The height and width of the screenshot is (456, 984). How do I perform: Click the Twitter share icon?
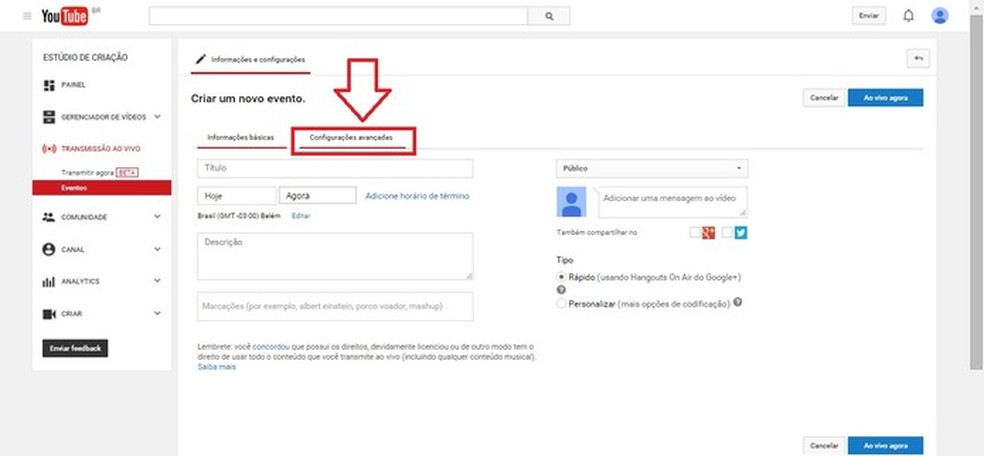(741, 233)
